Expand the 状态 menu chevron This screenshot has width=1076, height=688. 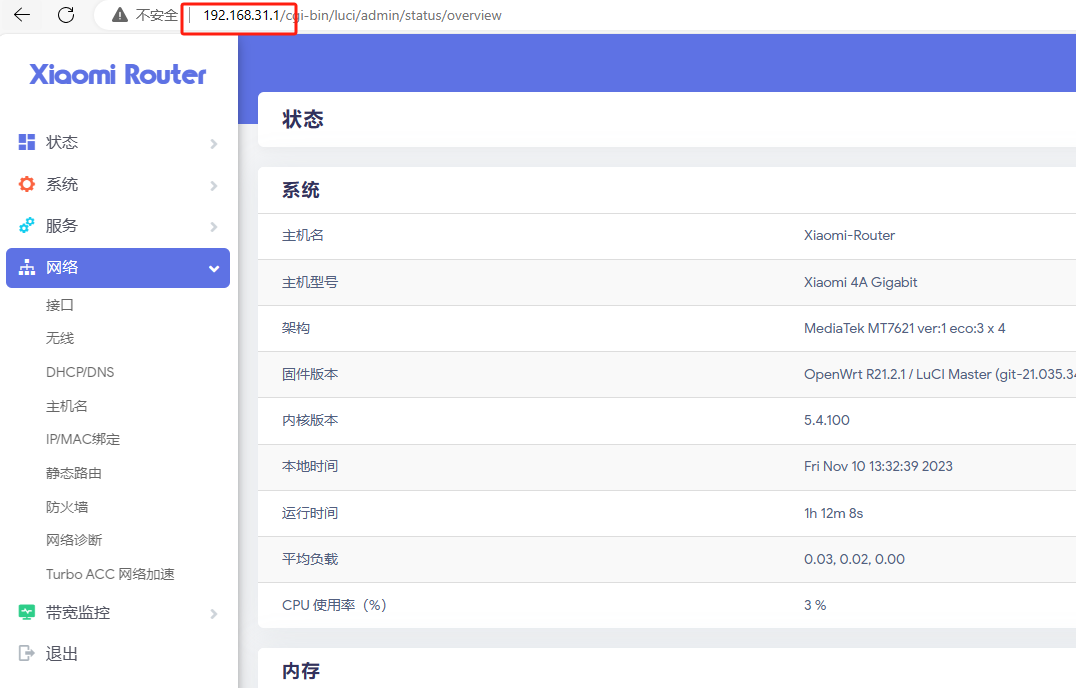214,143
